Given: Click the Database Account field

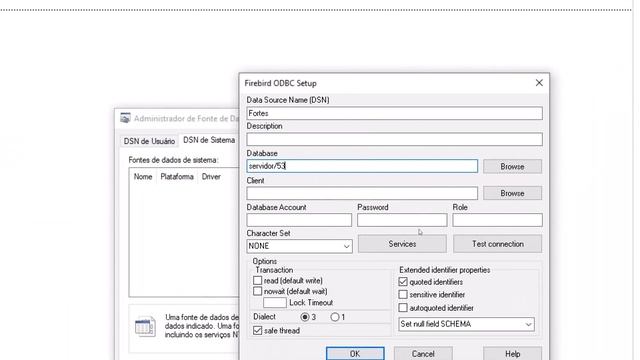Looking at the screenshot, I should pyautogui.click(x=299, y=220).
